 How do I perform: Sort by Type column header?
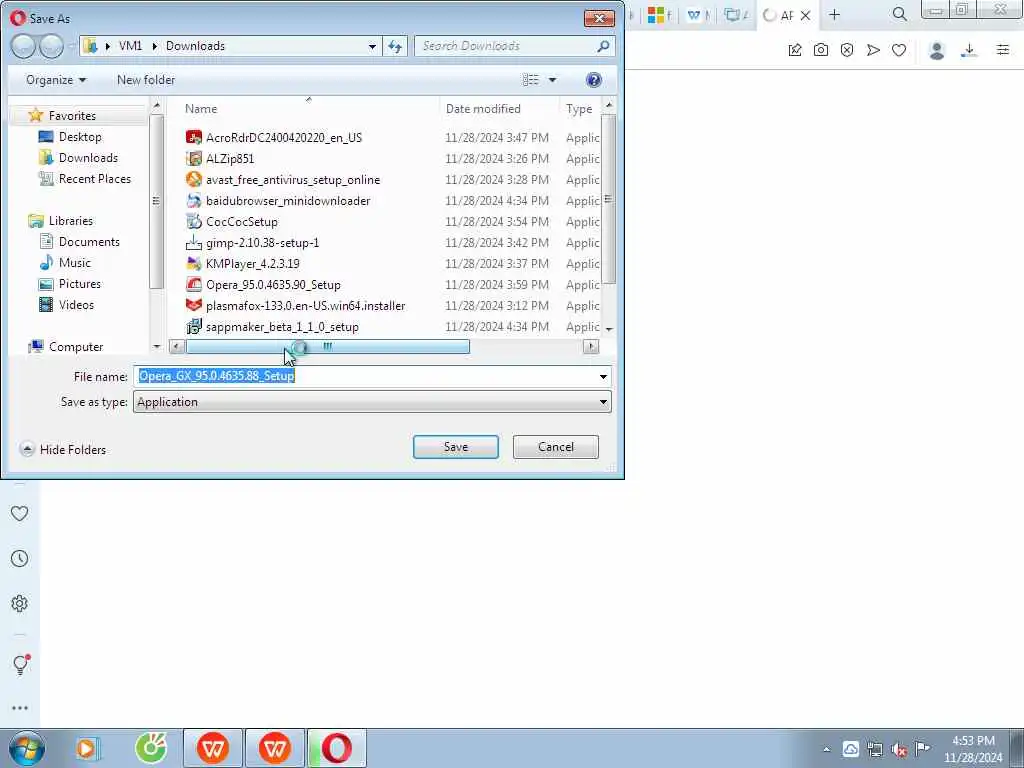point(579,109)
